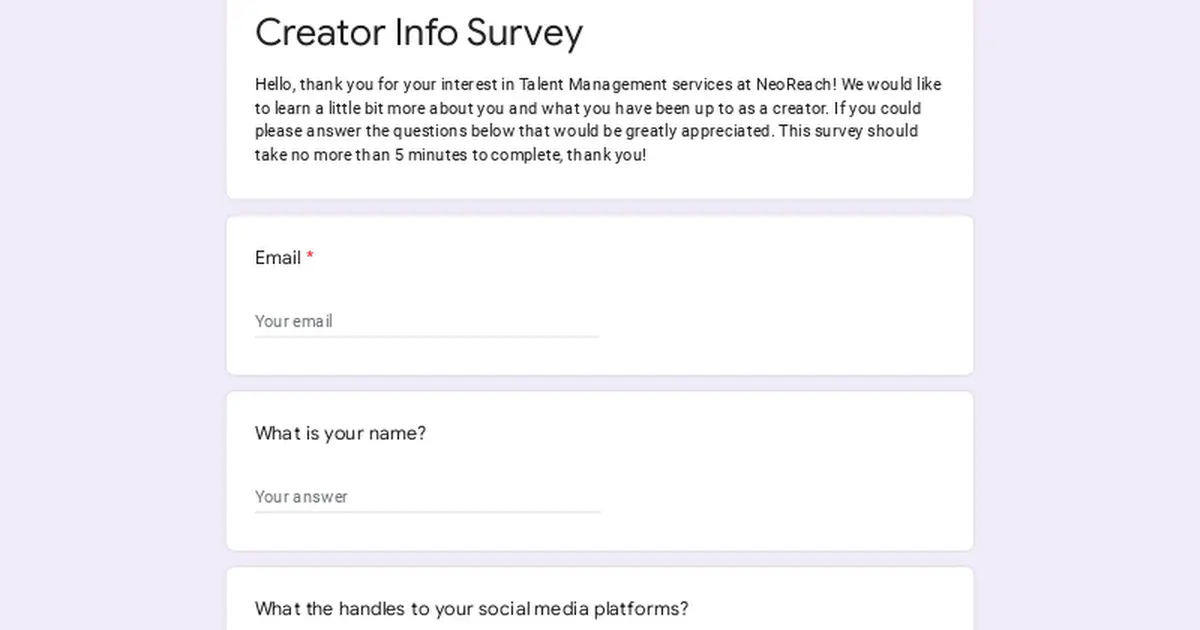This screenshot has height=630, width=1200.
Task: Click the red required asterisk beside Email
Action: pyautogui.click(x=310, y=258)
